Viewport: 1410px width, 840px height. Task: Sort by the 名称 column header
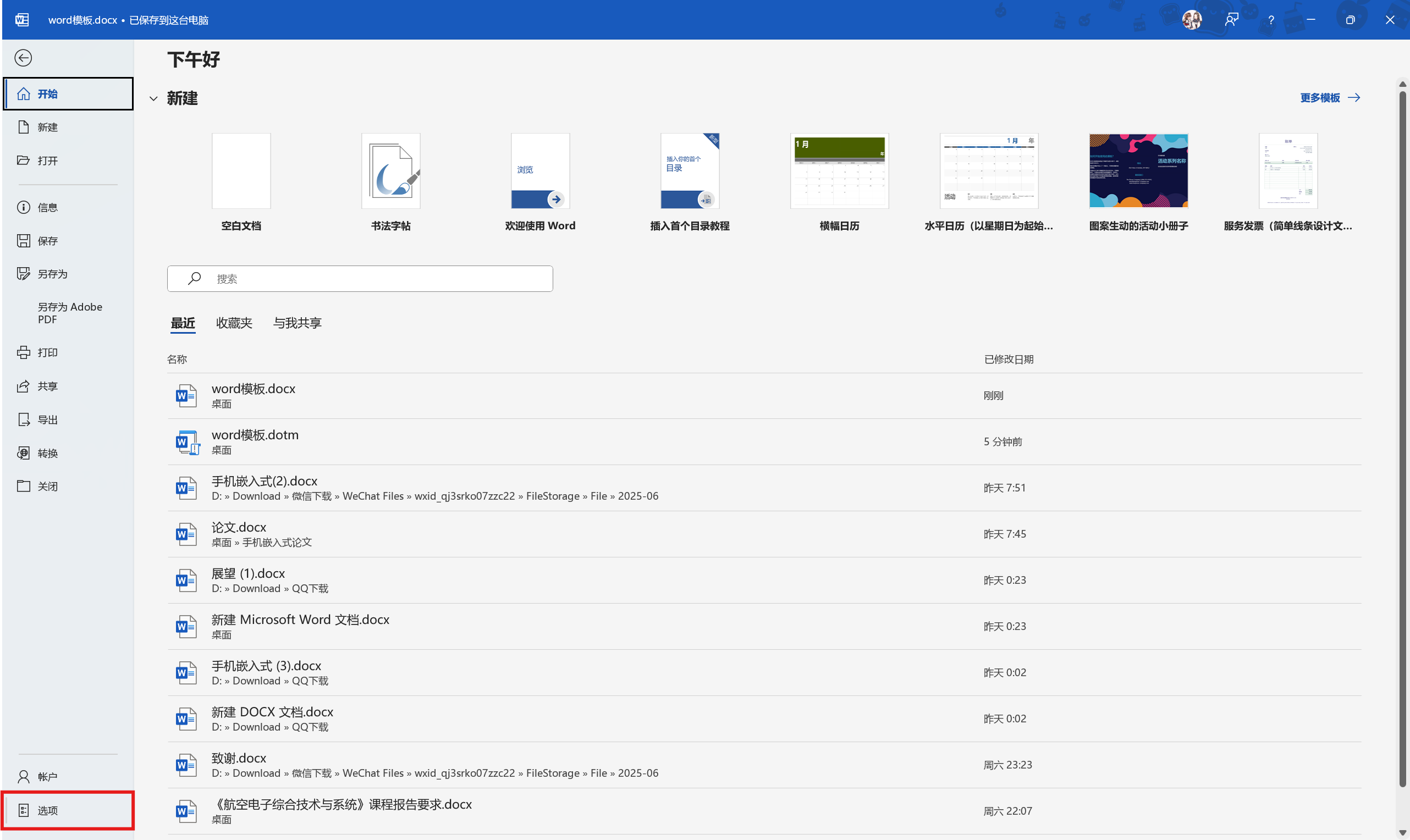tap(177, 360)
